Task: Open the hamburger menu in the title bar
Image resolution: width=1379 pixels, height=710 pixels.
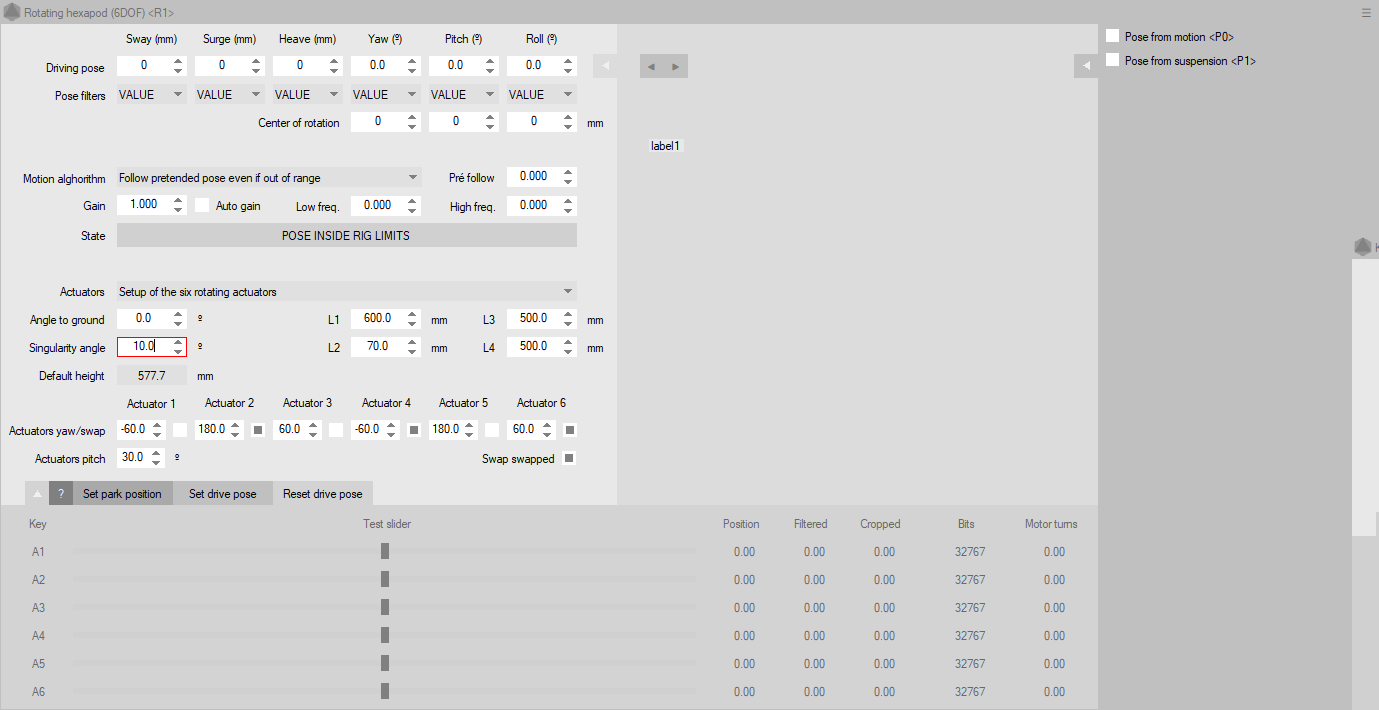Action: [x=1366, y=13]
